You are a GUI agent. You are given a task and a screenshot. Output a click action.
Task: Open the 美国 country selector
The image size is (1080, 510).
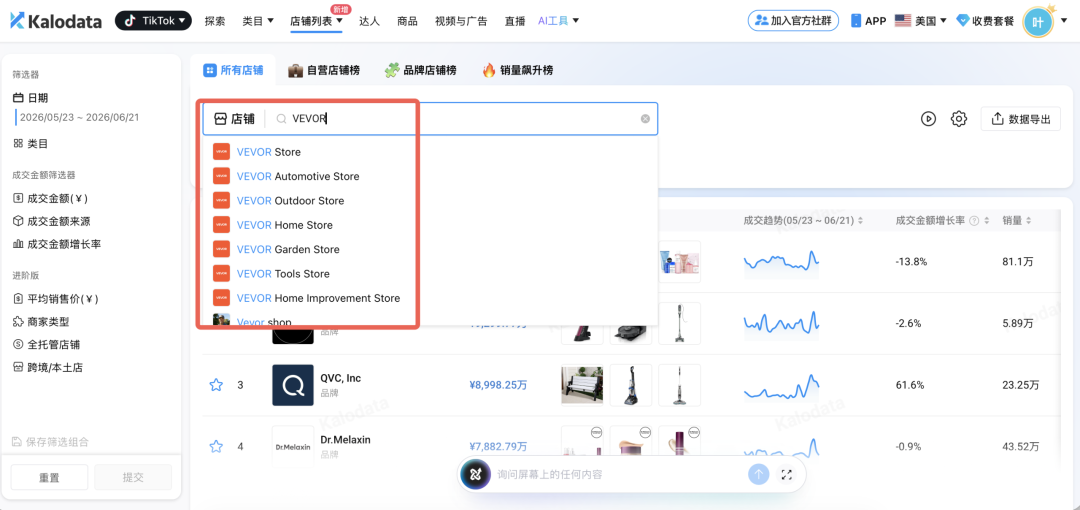(x=921, y=21)
